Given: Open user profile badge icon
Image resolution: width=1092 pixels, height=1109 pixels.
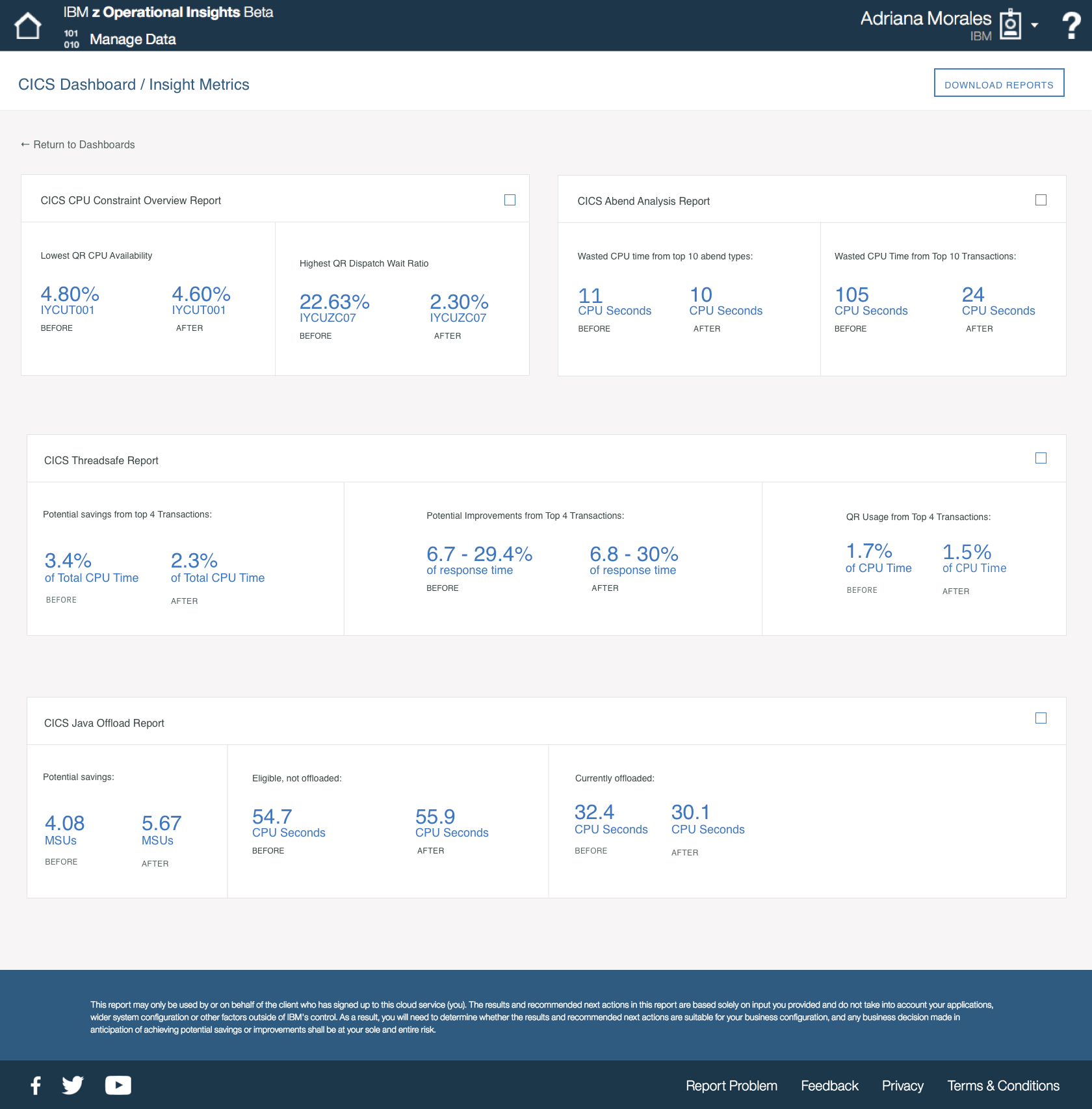Looking at the screenshot, I should coord(1010,25).
